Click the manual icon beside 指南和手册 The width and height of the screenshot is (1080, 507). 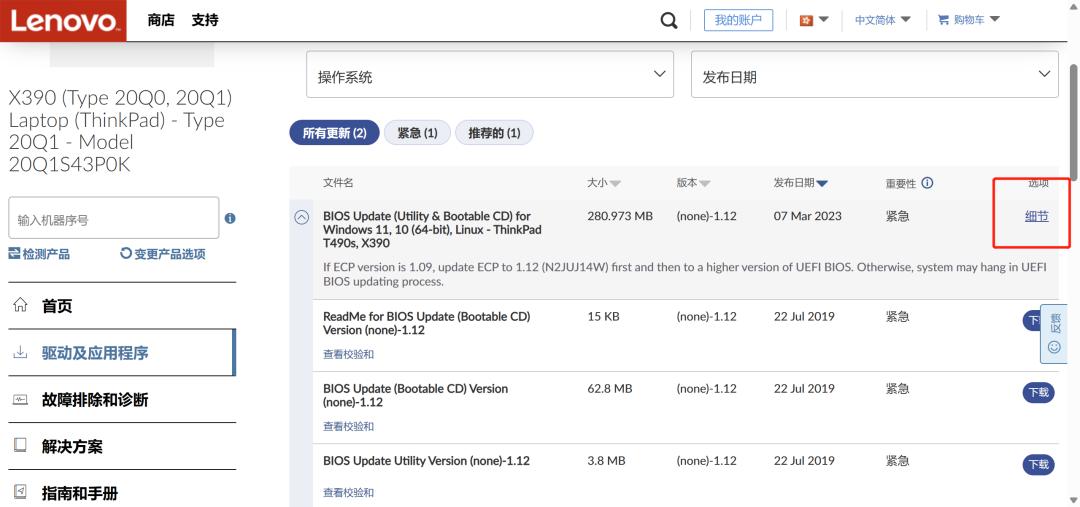coord(21,492)
